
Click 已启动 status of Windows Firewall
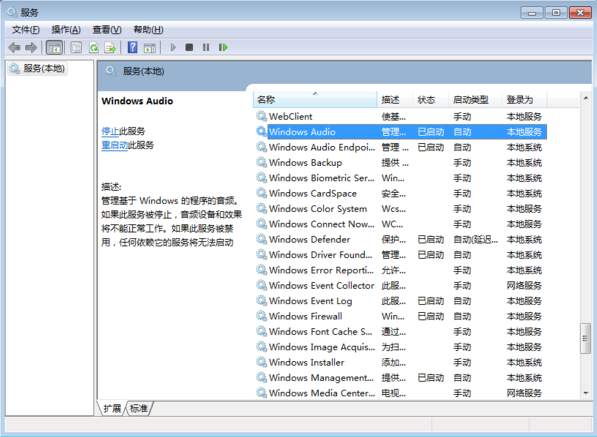pyautogui.click(x=431, y=316)
